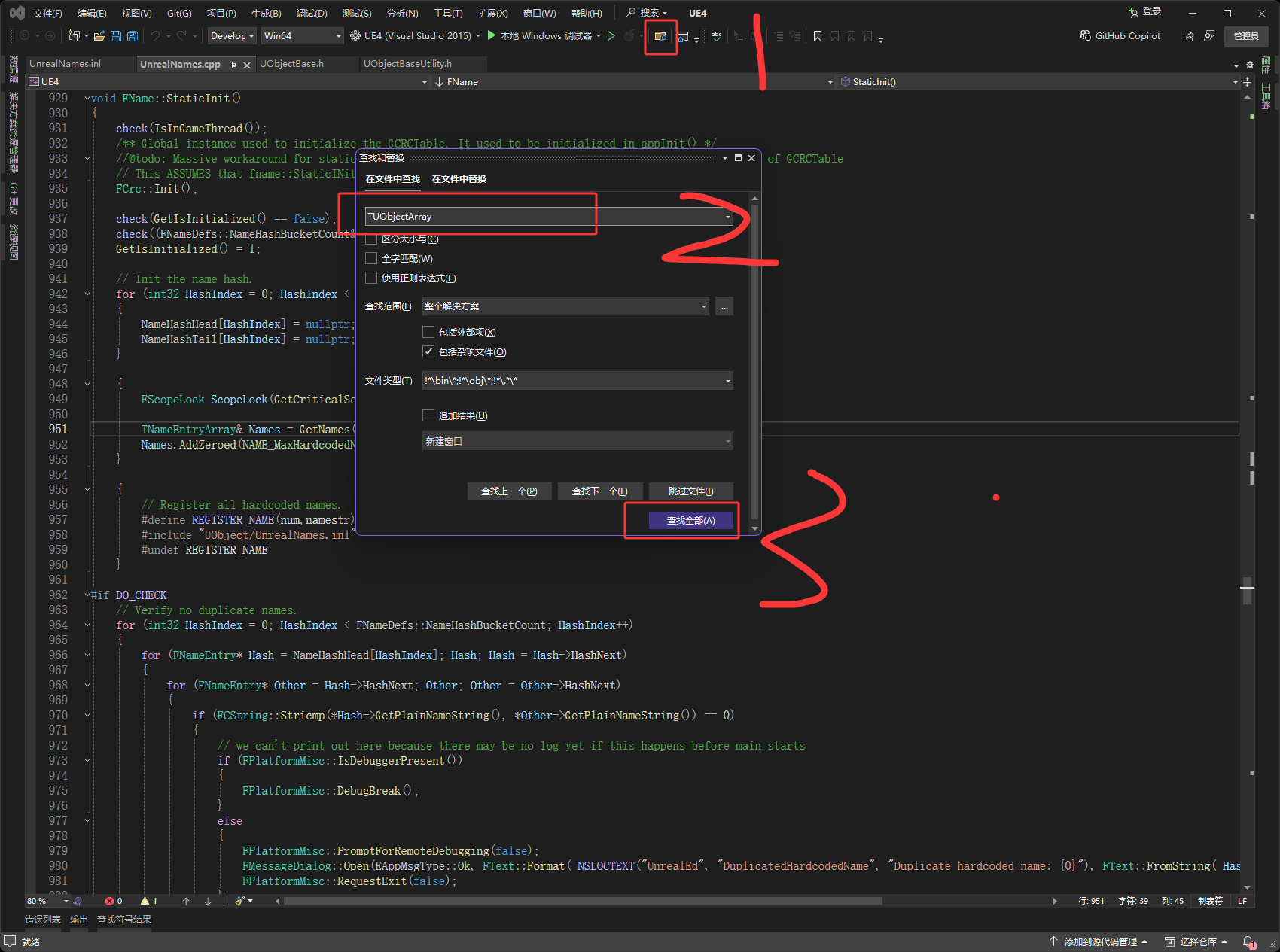
Task: Open the Win64 platform dropdown
Action: click(x=302, y=35)
